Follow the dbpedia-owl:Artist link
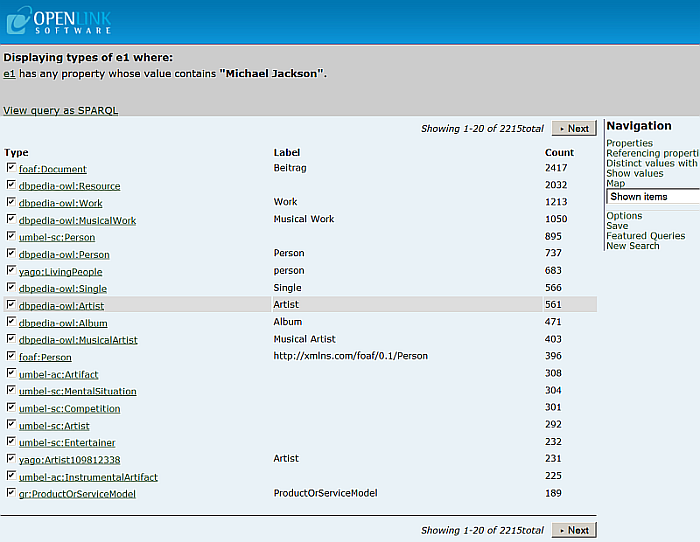 62,306
